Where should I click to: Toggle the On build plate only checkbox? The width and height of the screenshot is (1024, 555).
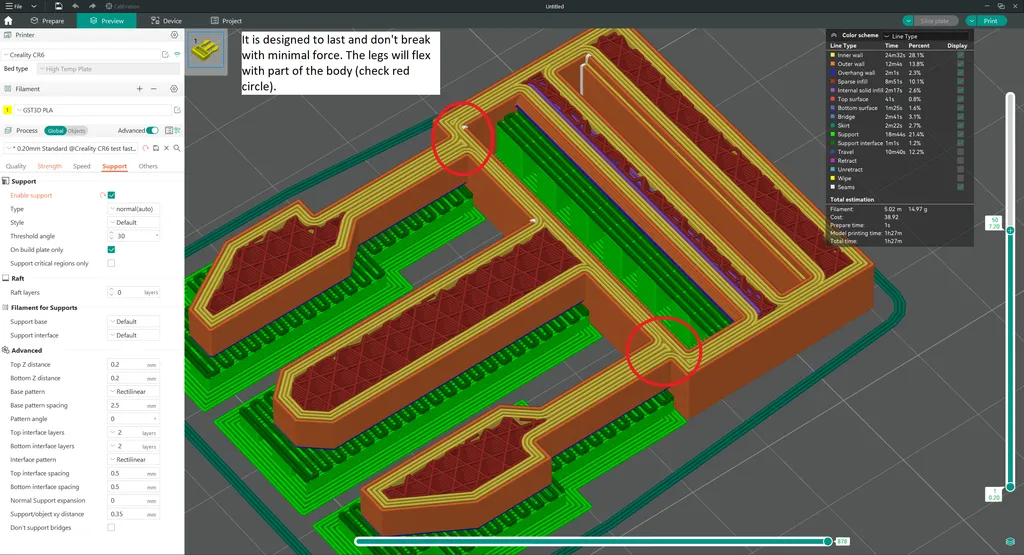point(112,249)
